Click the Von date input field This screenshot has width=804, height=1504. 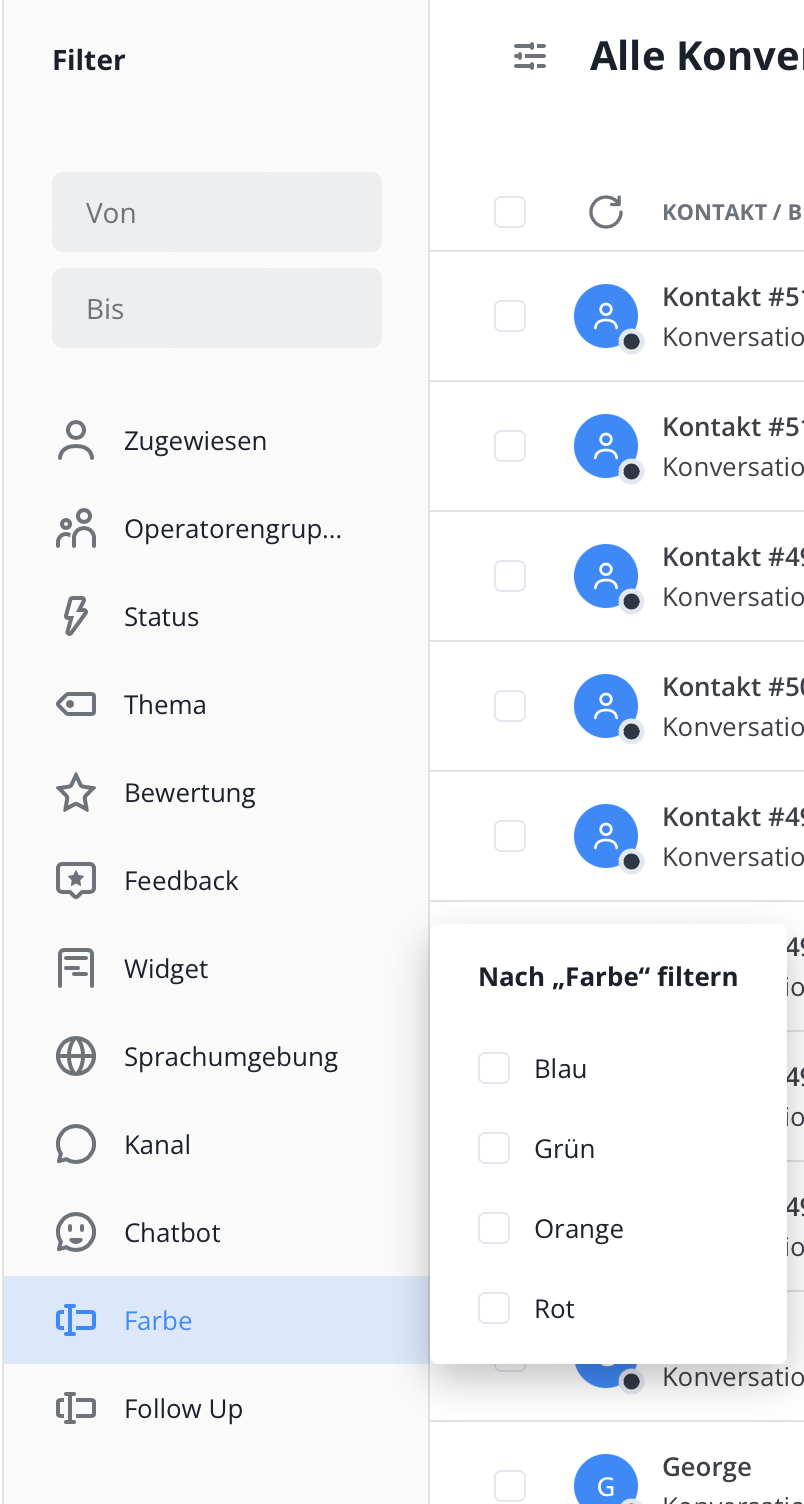point(217,212)
